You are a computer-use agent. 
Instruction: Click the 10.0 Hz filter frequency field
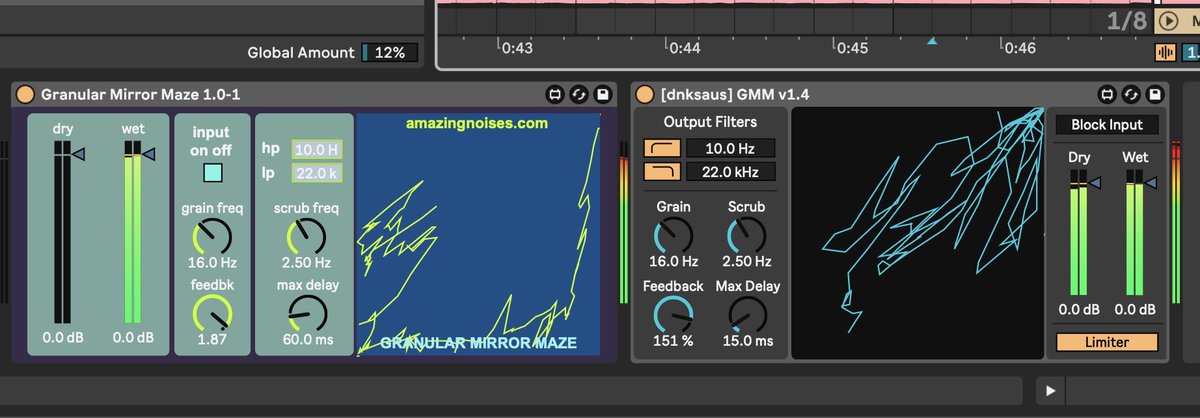(x=730, y=148)
